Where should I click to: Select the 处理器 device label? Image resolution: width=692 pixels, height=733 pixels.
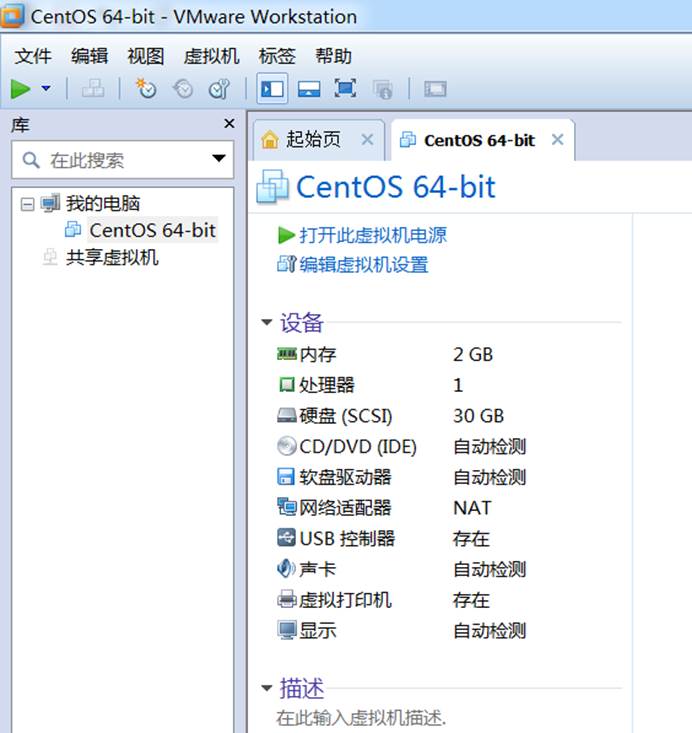pyautogui.click(x=327, y=385)
